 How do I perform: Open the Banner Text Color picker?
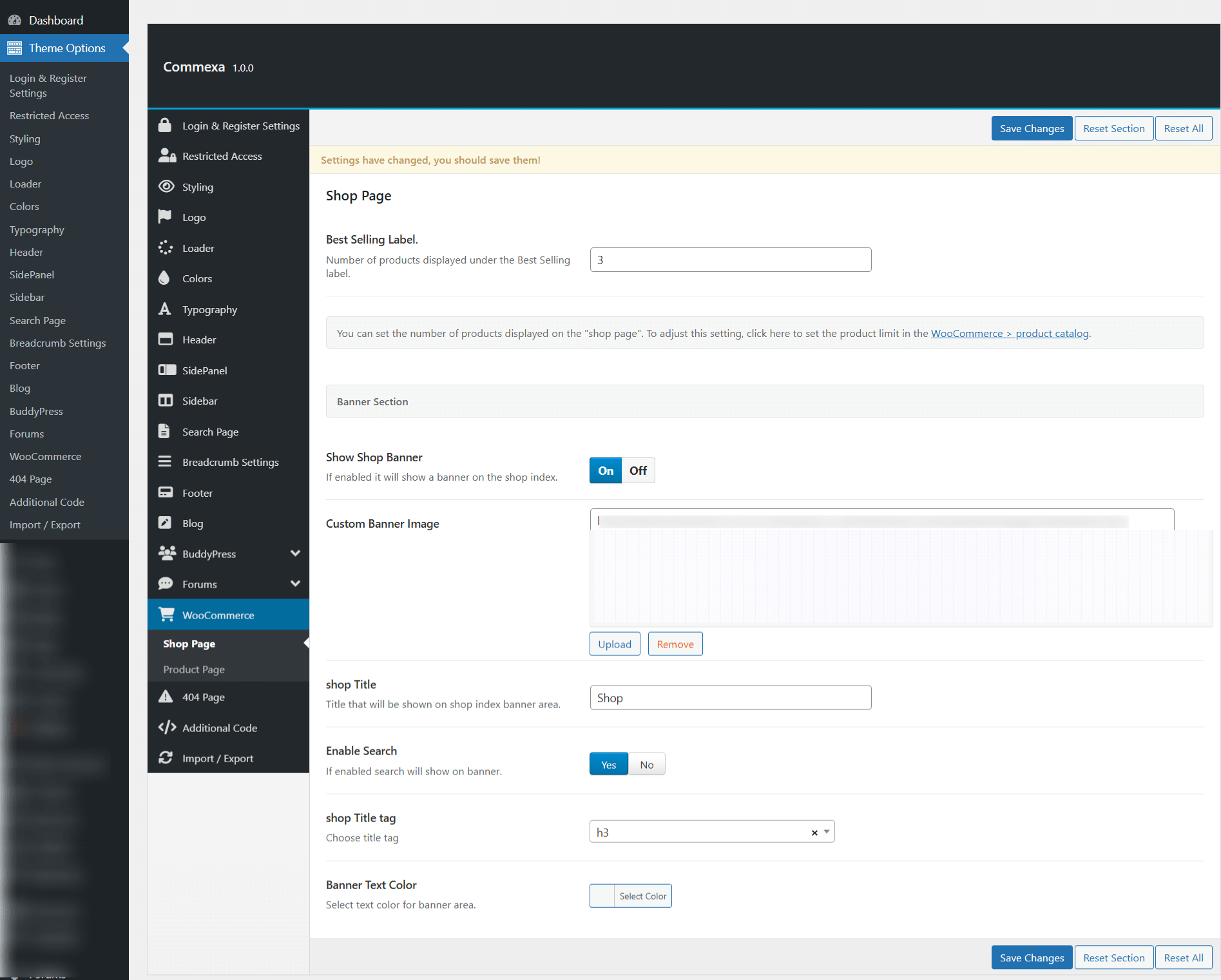(x=630, y=896)
